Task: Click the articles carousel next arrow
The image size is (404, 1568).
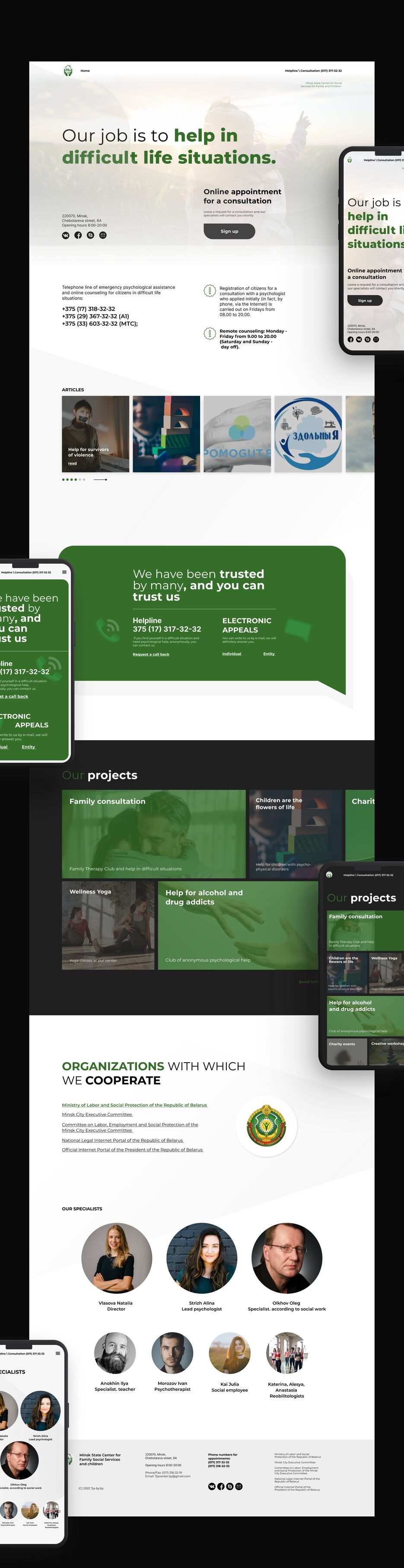Action: pos(100,480)
